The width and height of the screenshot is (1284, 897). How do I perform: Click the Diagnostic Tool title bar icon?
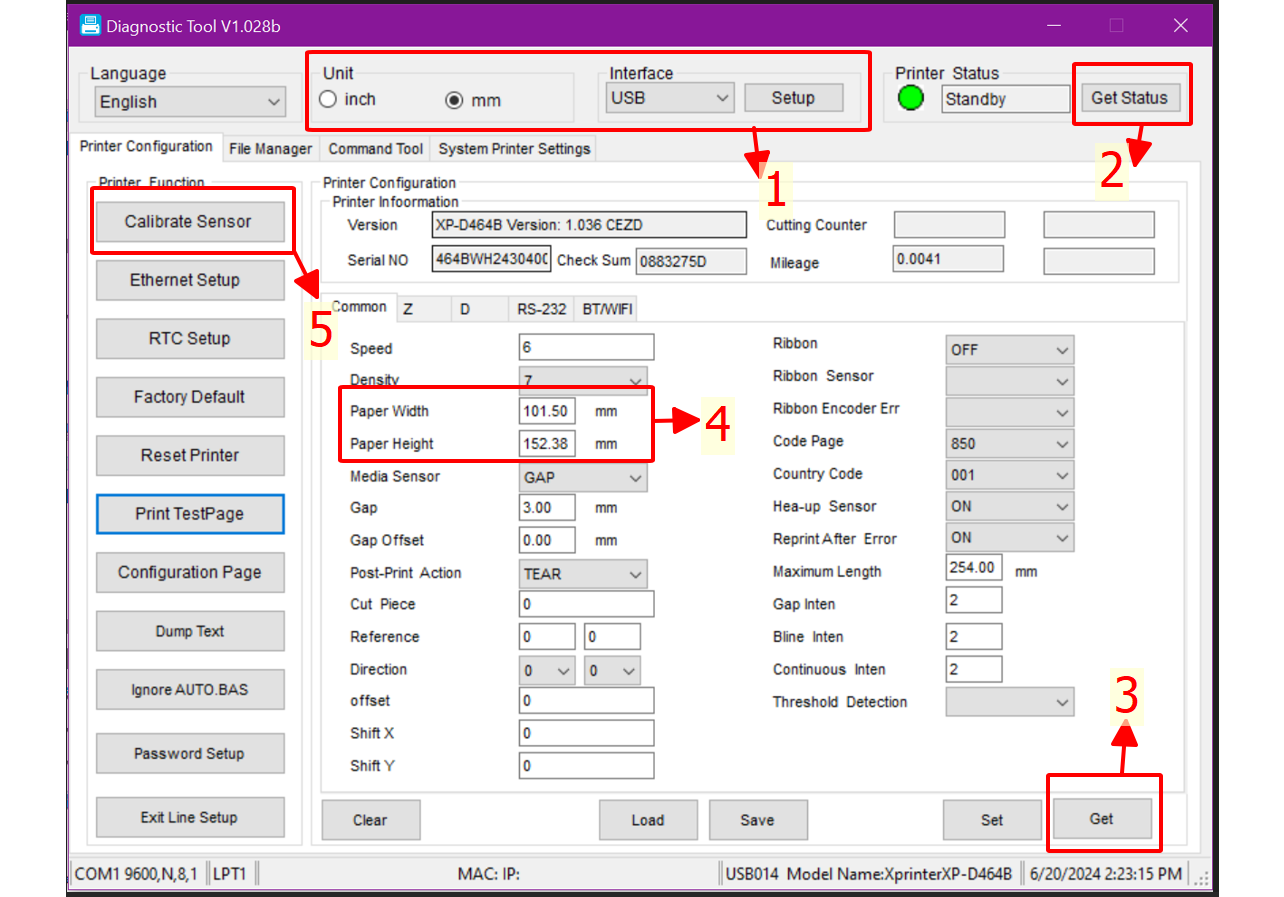pos(90,25)
